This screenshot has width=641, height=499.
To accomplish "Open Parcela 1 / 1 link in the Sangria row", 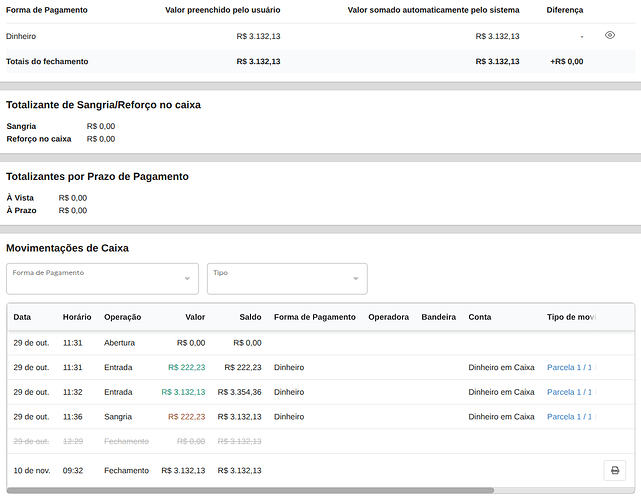I will (x=570, y=417).
